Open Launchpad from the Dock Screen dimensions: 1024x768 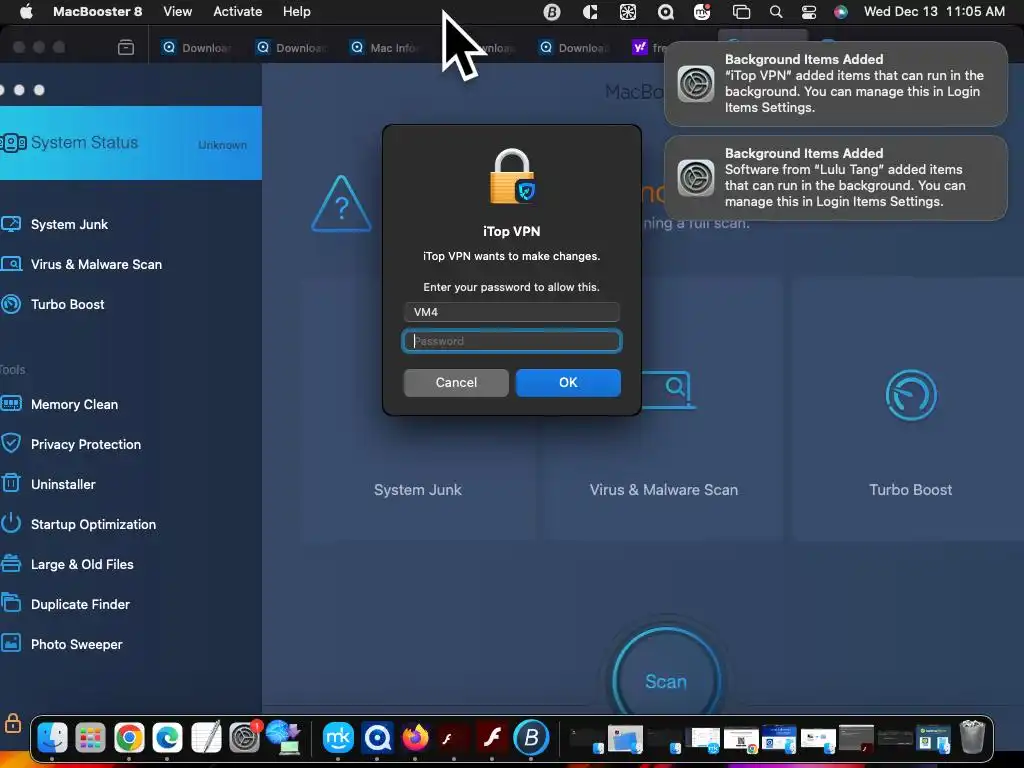pos(91,738)
